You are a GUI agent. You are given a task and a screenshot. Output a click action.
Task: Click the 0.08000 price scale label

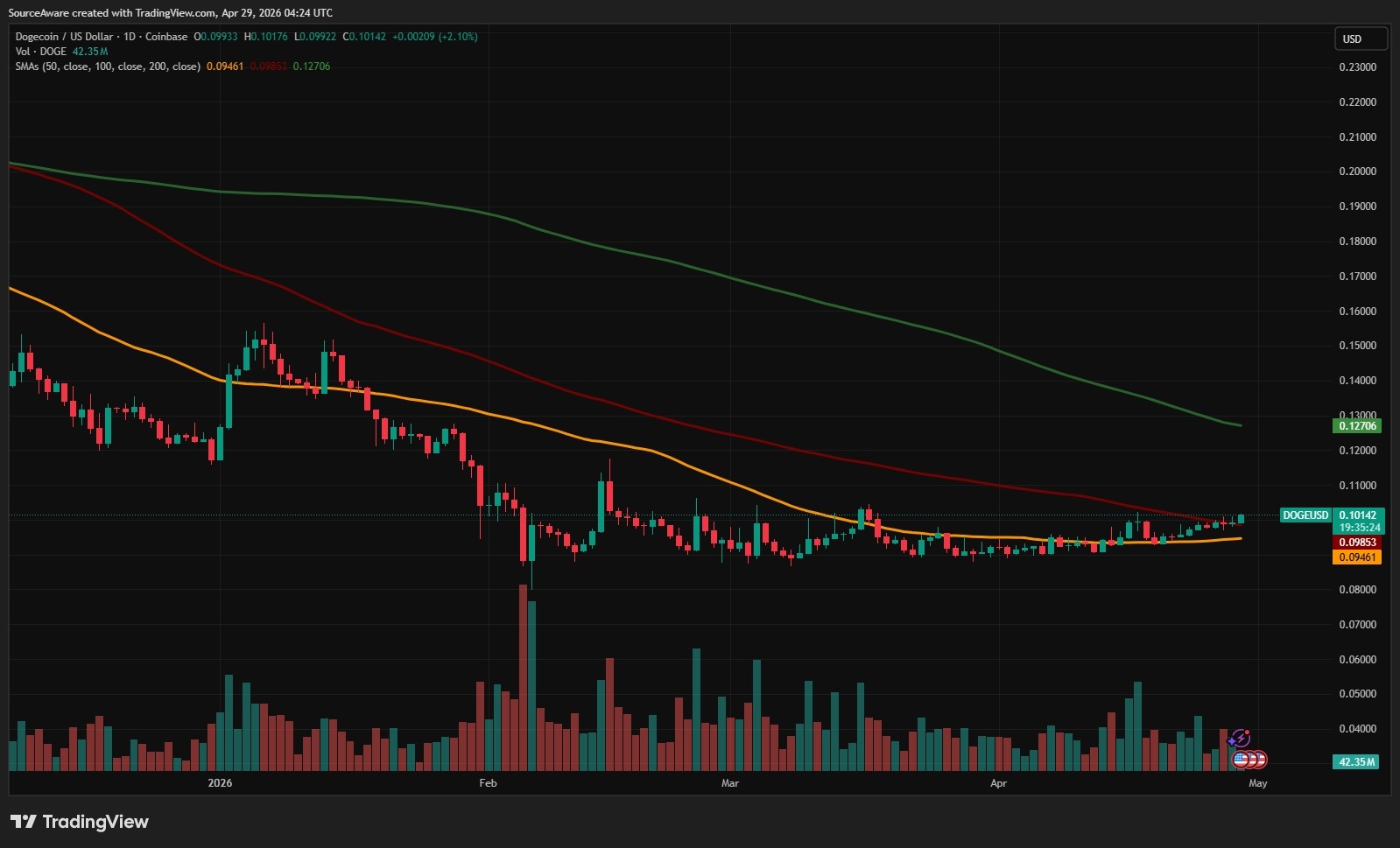point(1358,590)
